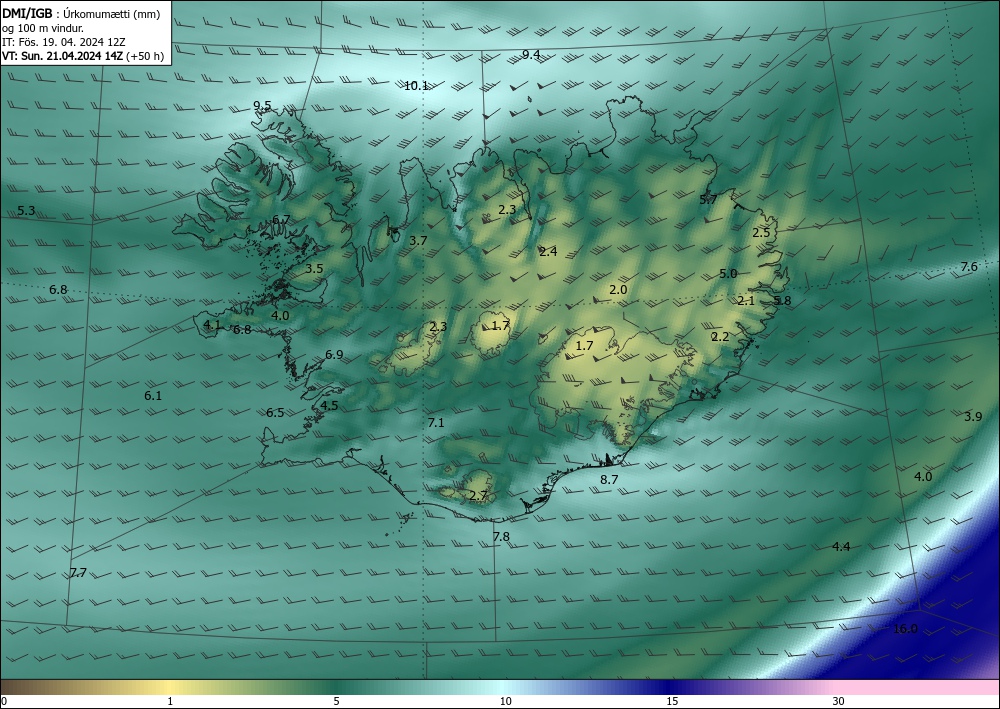The image size is (1000, 709).
Task: Click the legend tick label '30'
Action: [x=838, y=701]
